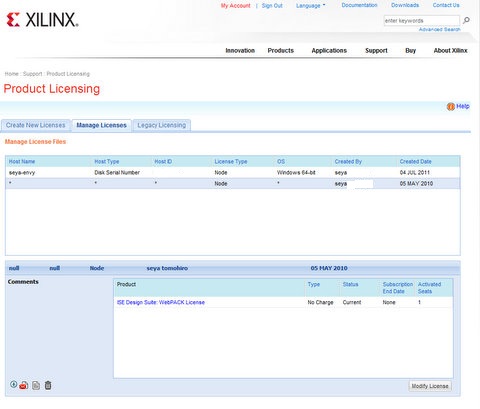Click the Modify License button
480x409 pixels.
coord(430,386)
